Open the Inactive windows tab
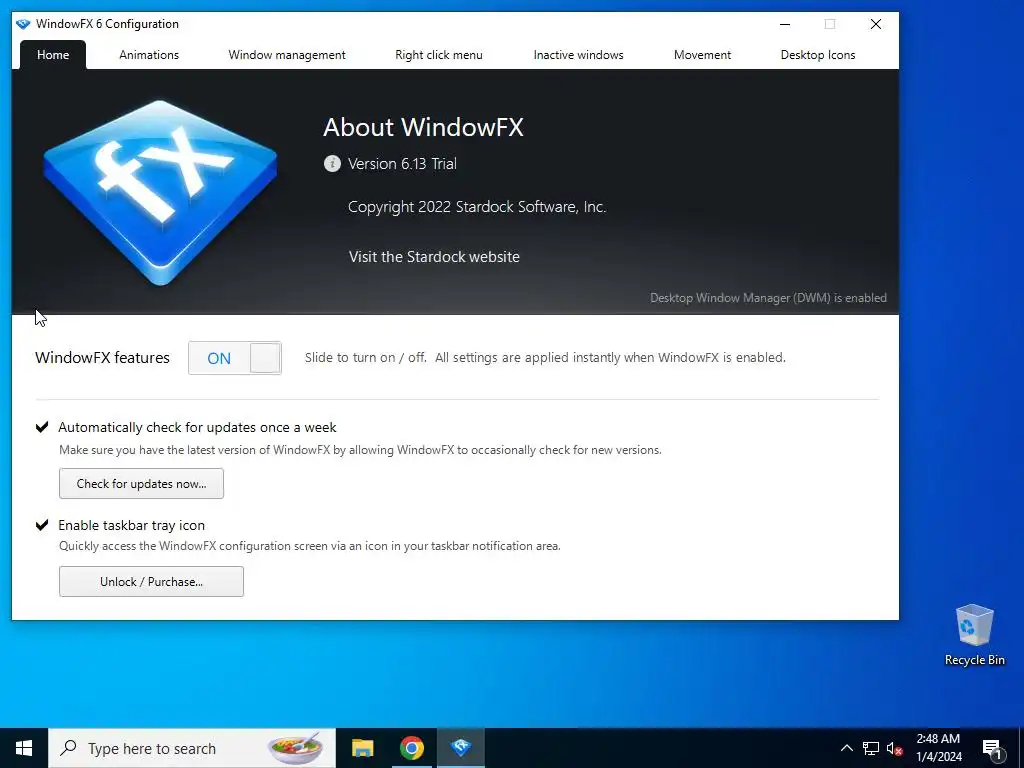This screenshot has width=1024, height=768. (579, 55)
